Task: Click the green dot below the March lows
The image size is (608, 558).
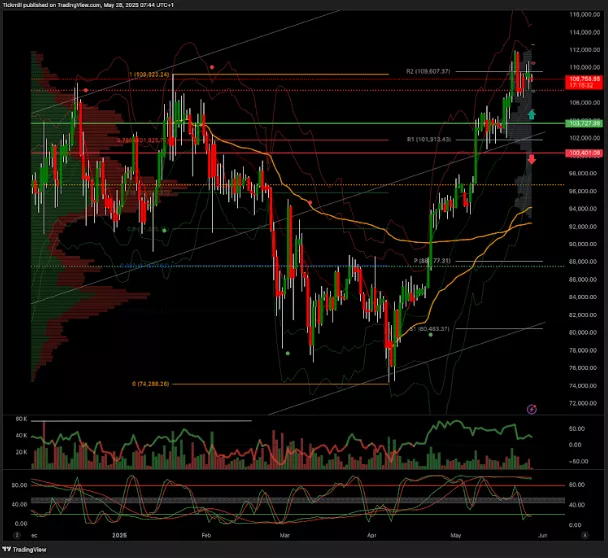Action: point(287,352)
